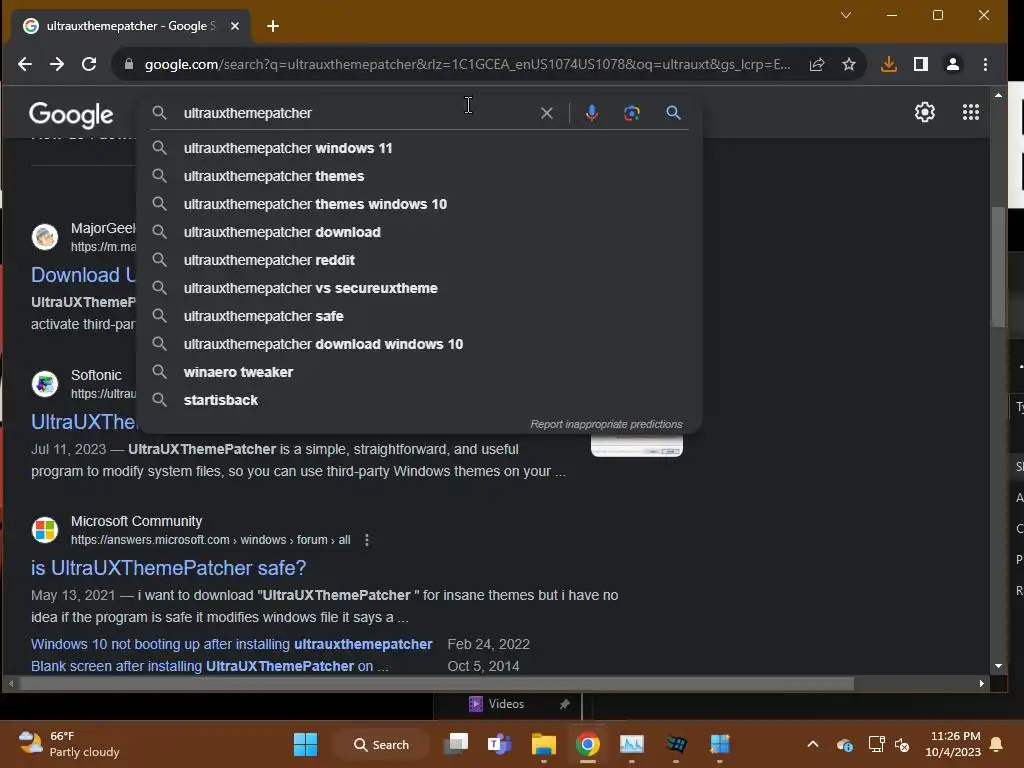Click the vertical page scrollbar
The image size is (1024, 768).
pyautogui.click(x=998, y=267)
